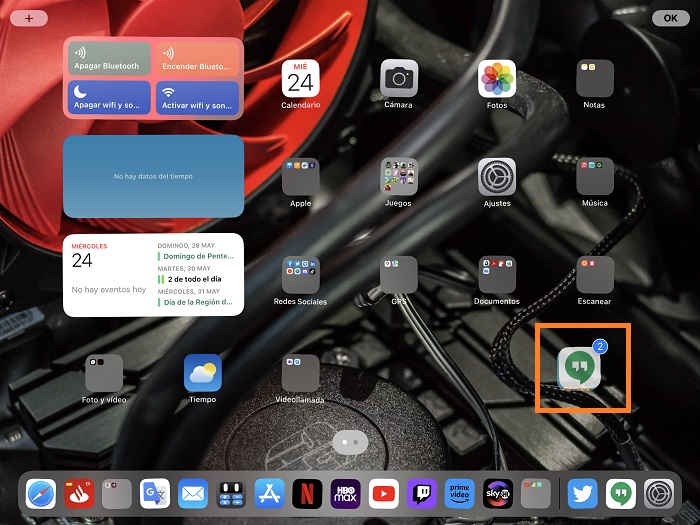Open the Apple folder
700x525 pixels.
[x=300, y=177]
